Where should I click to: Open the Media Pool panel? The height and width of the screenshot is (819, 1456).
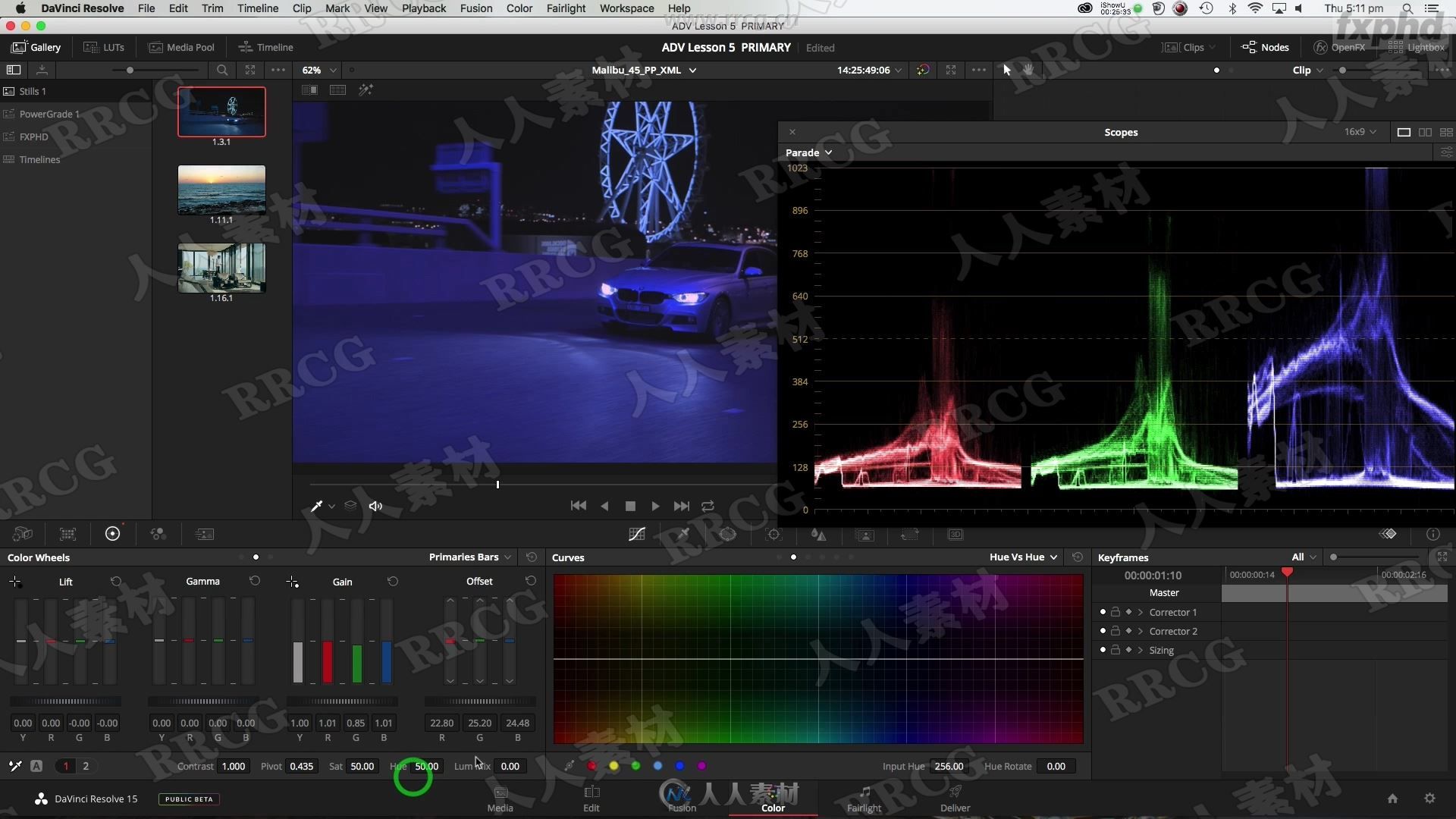click(182, 47)
